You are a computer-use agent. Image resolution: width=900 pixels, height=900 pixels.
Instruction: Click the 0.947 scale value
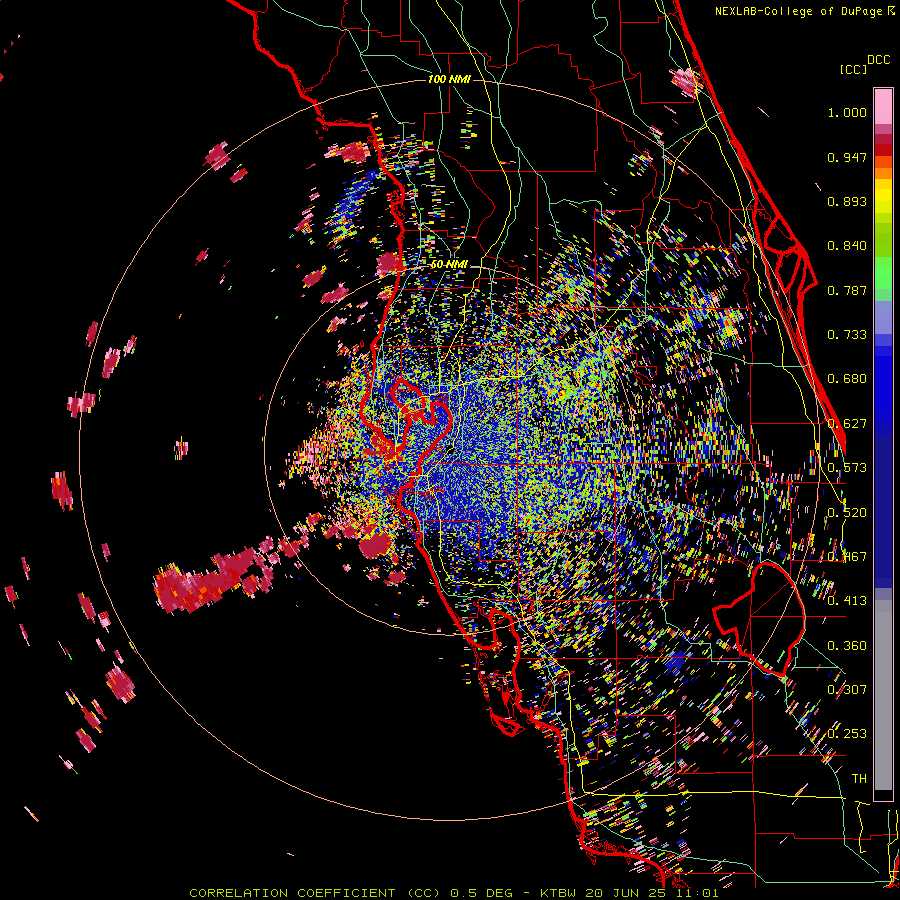[x=847, y=157]
